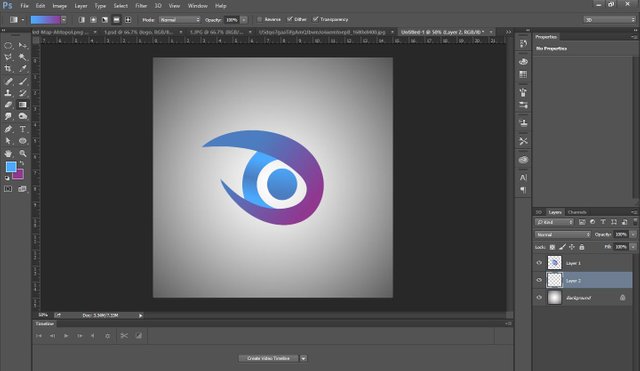This screenshot has width=640, height=371.
Task: Click the Create Video Timeline button
Action: point(269,358)
